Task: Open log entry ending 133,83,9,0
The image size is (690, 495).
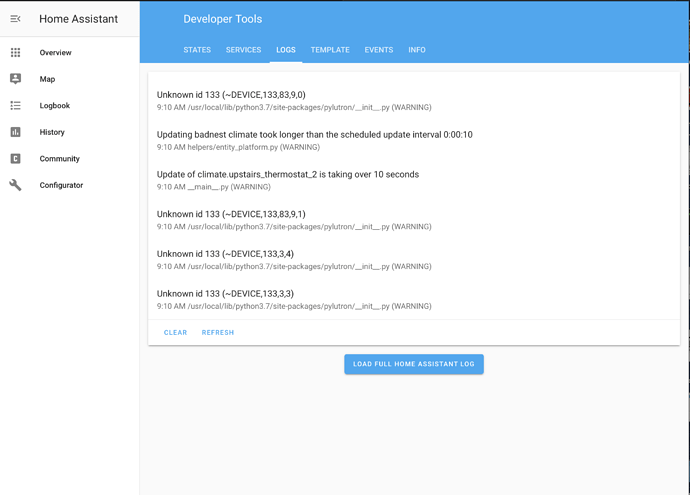Action: [x=414, y=101]
